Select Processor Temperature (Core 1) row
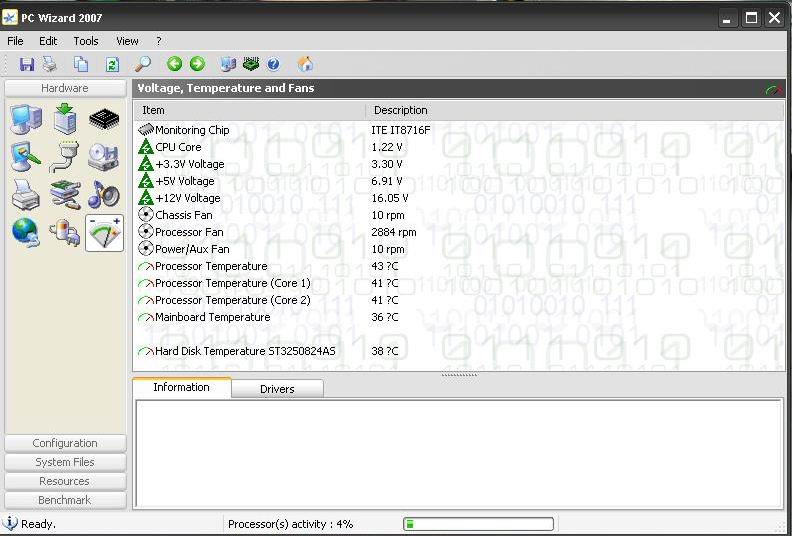 tap(459, 283)
